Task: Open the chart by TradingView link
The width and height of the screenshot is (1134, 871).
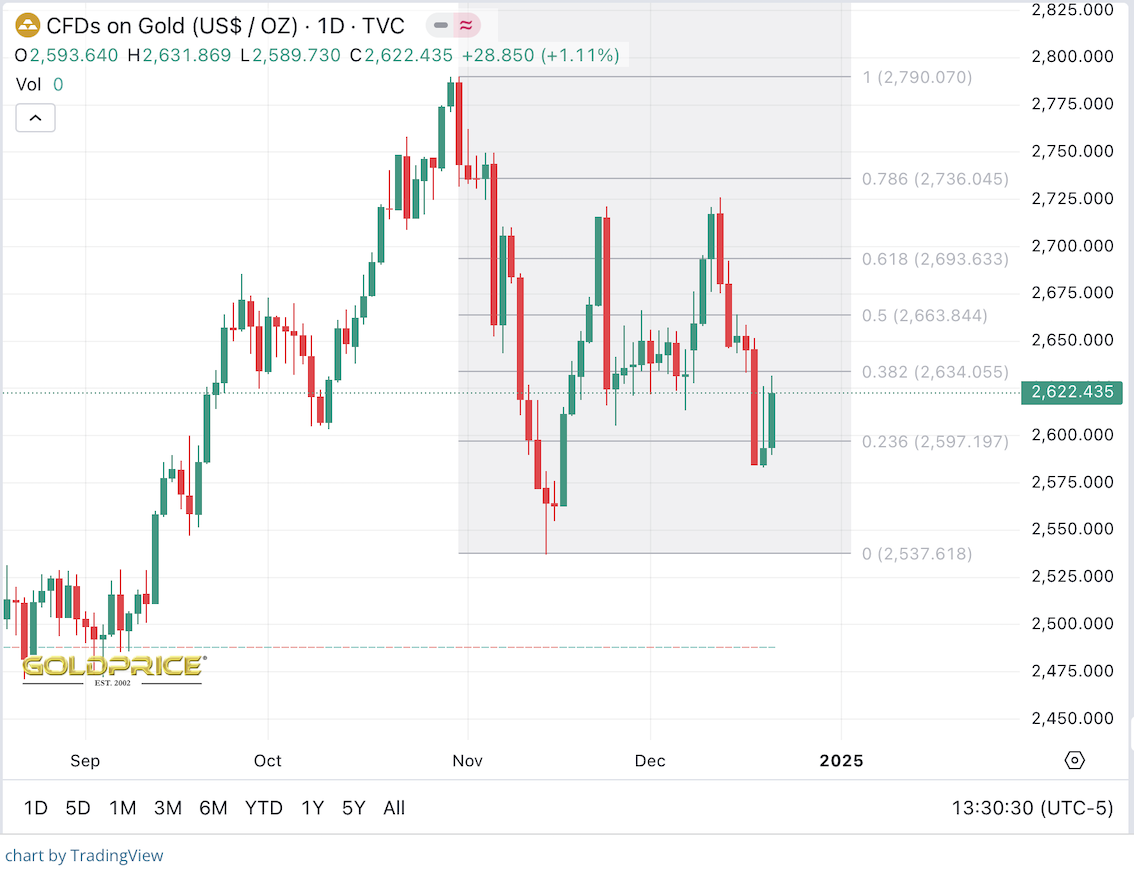Action: click(x=84, y=856)
